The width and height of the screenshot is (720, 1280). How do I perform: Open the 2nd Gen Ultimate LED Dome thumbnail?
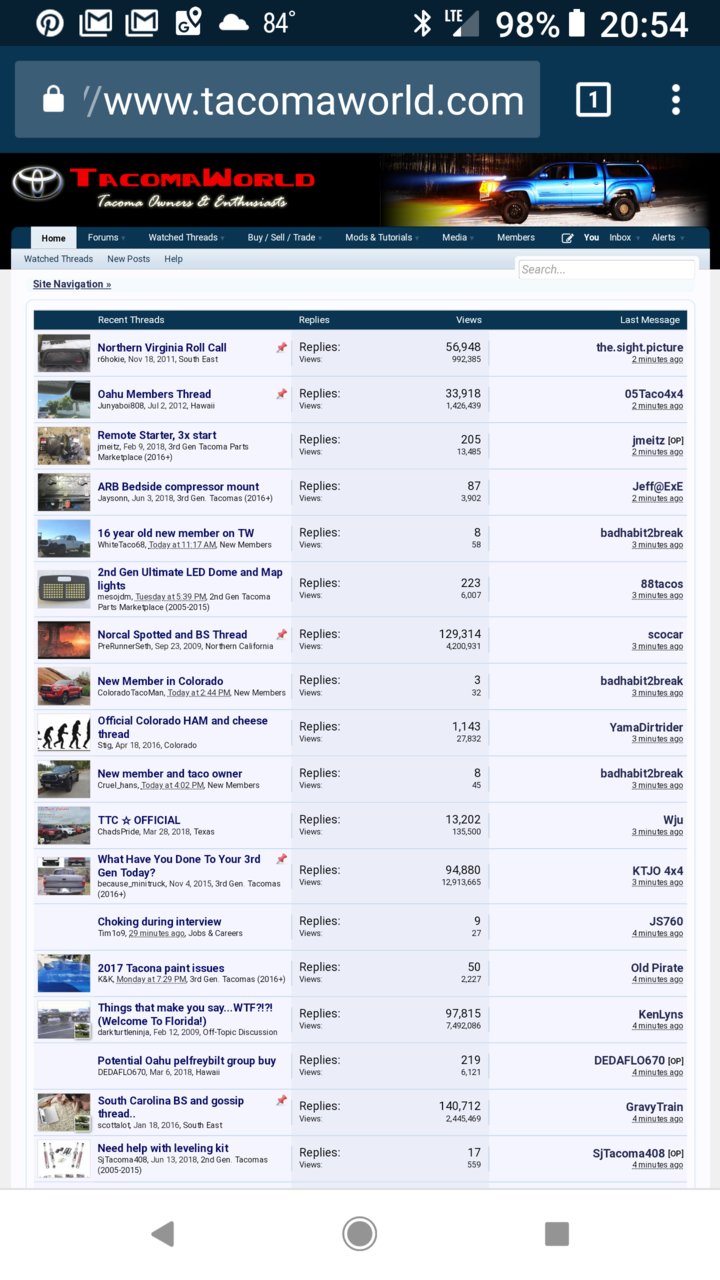[64, 589]
